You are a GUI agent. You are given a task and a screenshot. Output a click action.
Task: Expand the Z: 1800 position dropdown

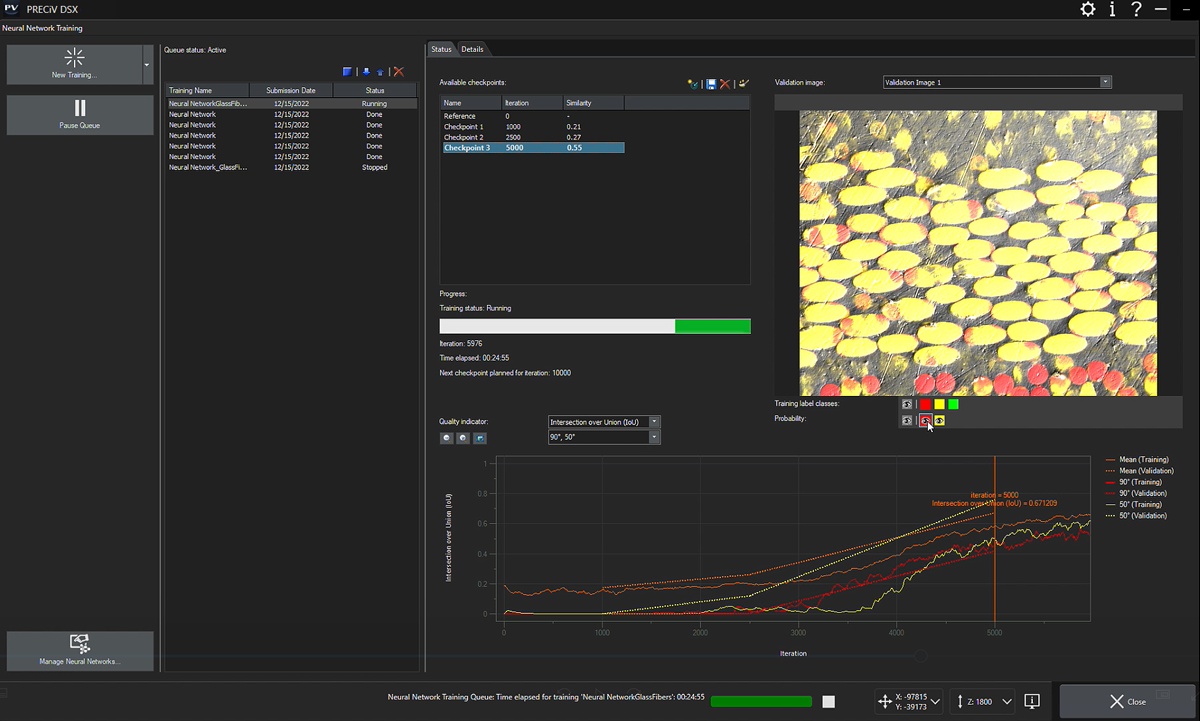1007,702
